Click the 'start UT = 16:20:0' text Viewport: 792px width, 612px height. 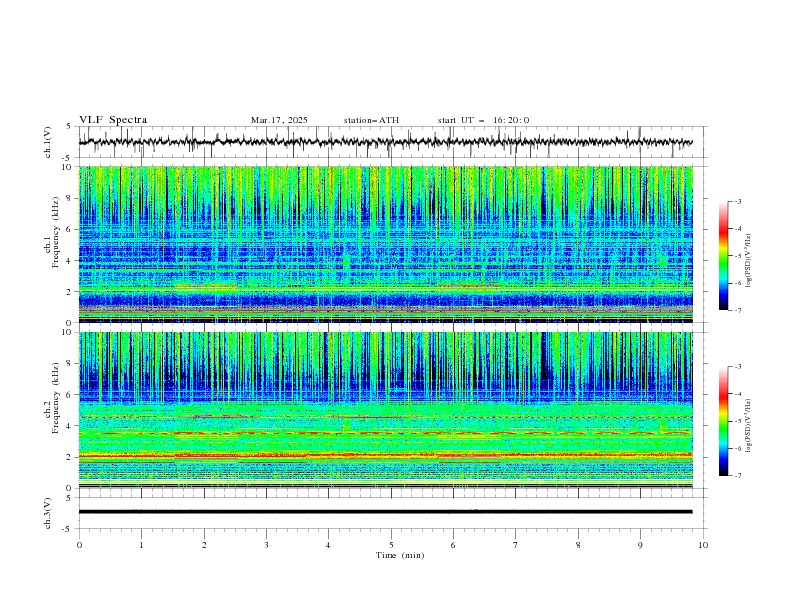tap(483, 120)
